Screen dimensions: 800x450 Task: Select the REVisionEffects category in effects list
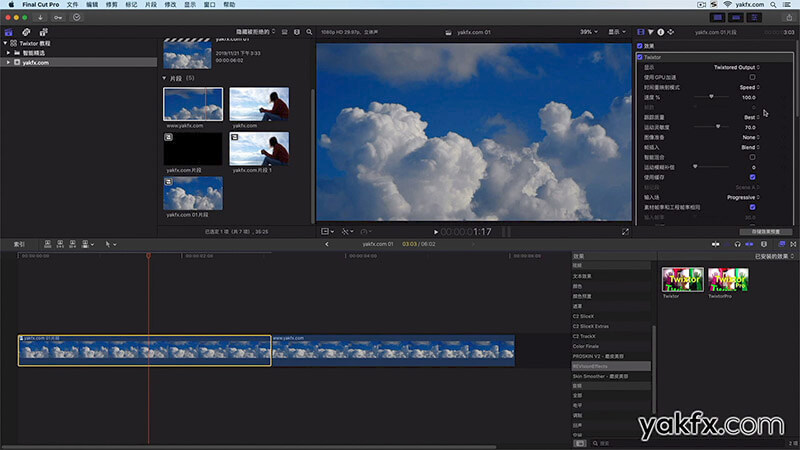point(611,366)
